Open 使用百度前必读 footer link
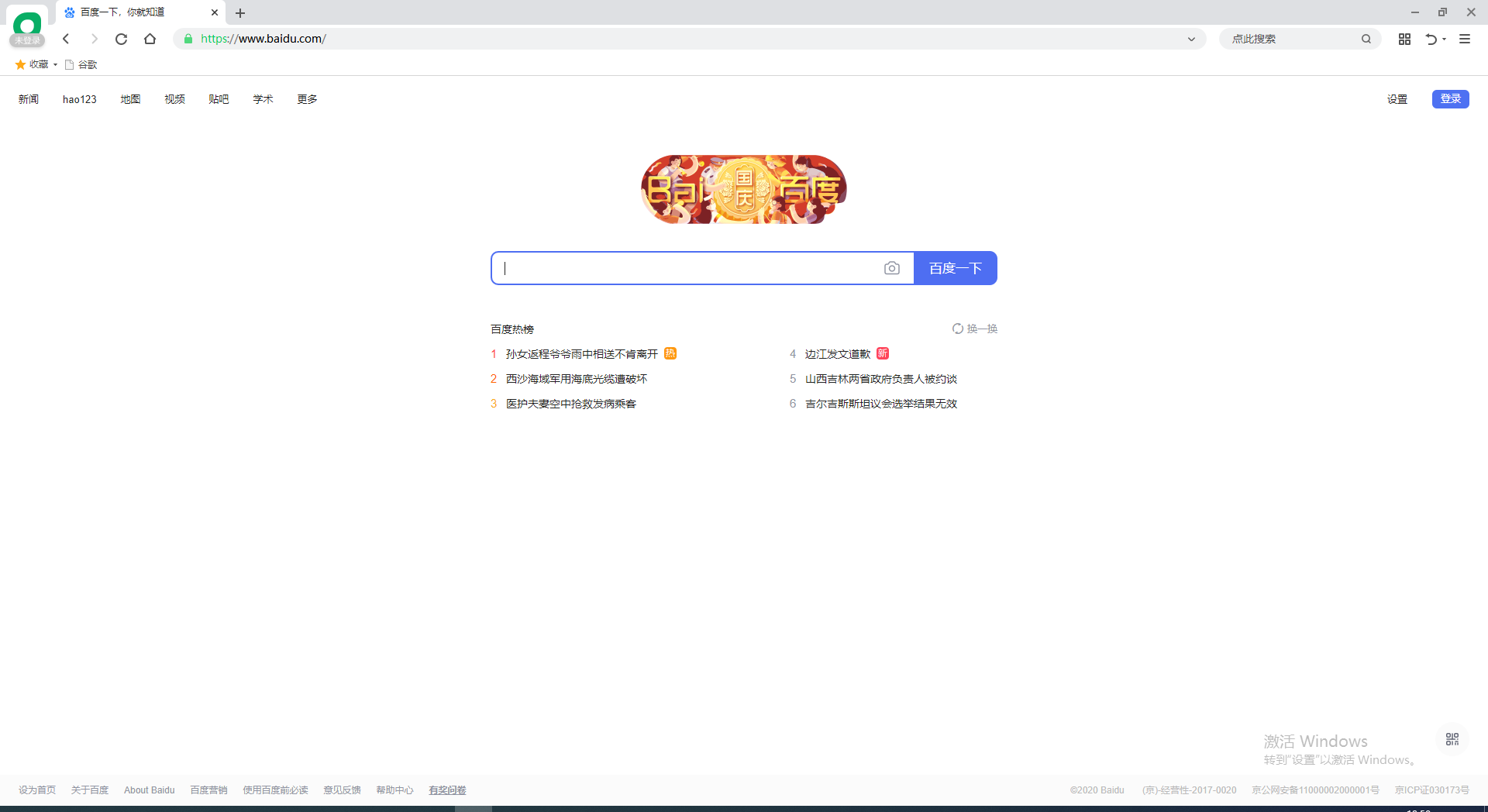 coord(275,790)
